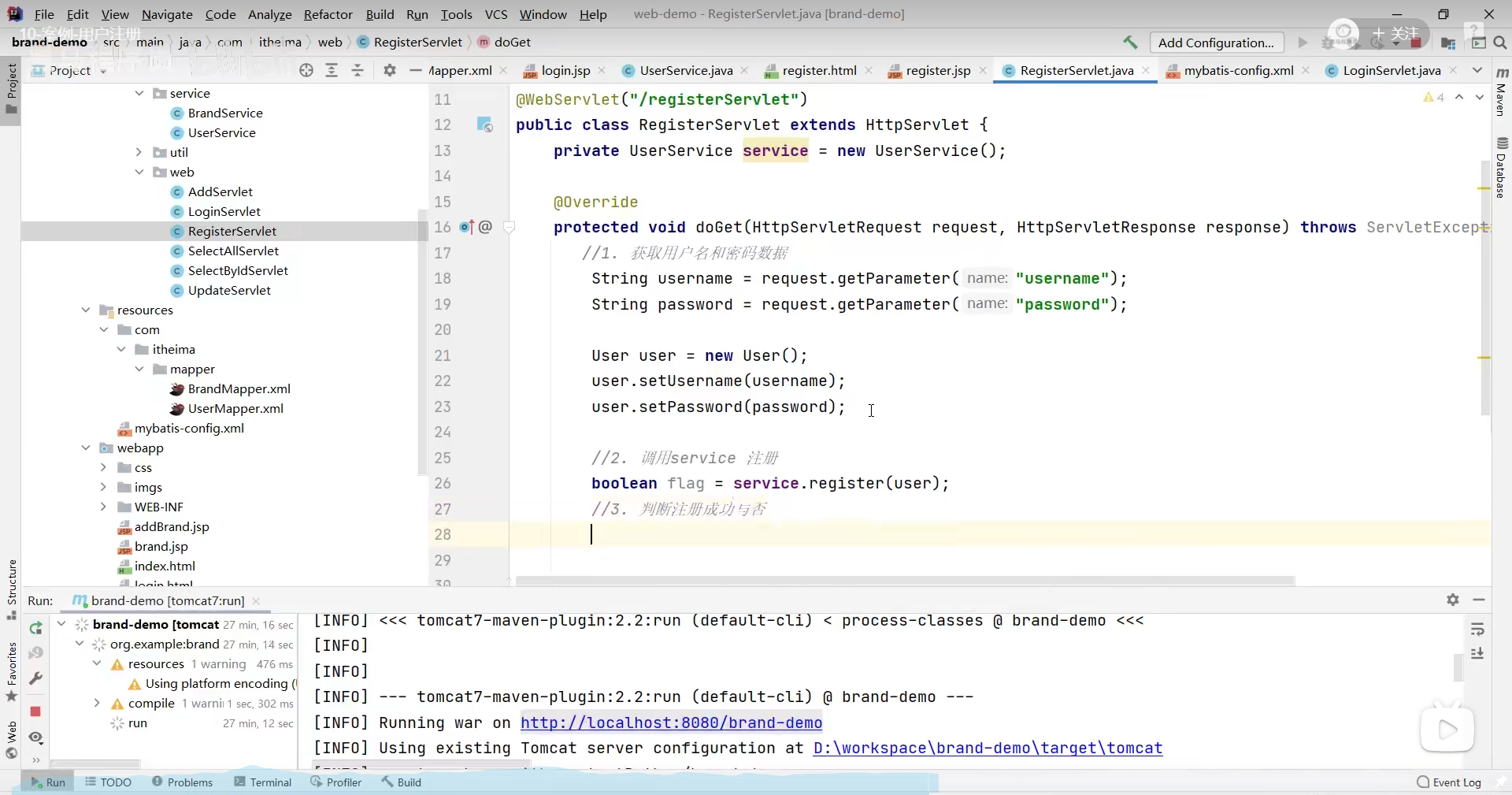Open the VCS menu
Image resolution: width=1512 pixels, height=795 pixels.
496,14
